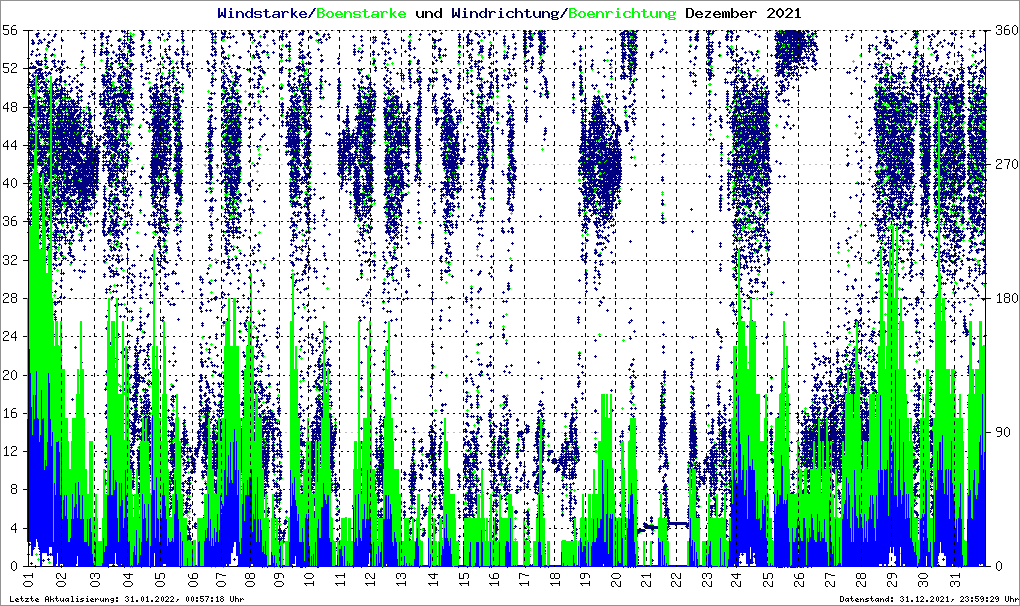Screen dimensions: 1020x606
Task: Select day 24 on the date axis
Action: [x=736, y=578]
